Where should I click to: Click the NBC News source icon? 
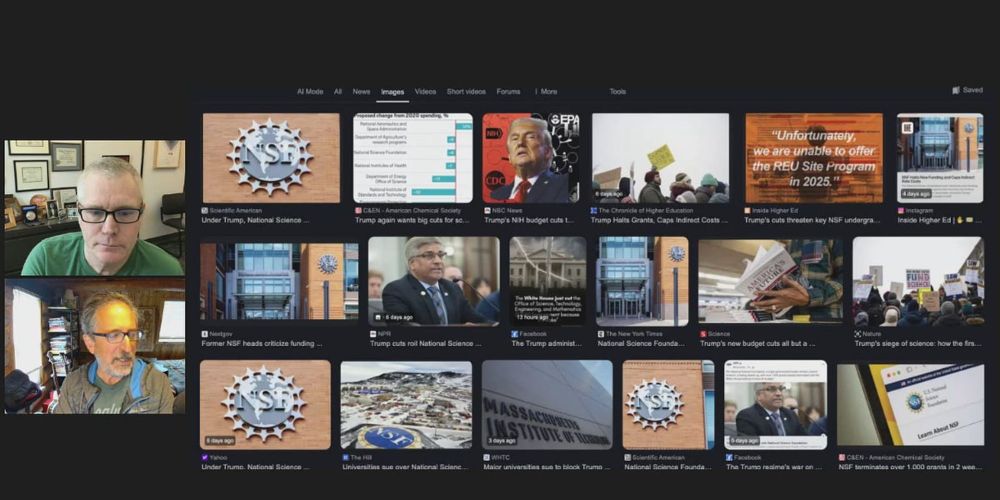(487, 210)
